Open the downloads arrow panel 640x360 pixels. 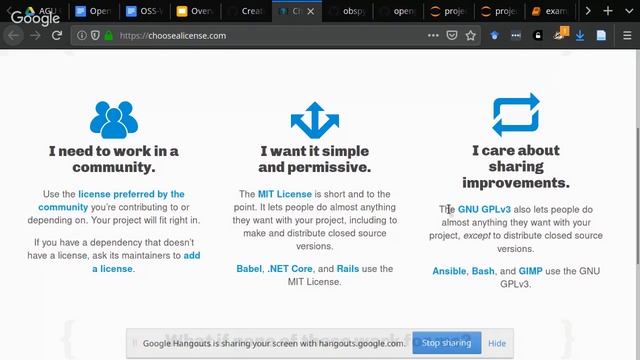580,36
